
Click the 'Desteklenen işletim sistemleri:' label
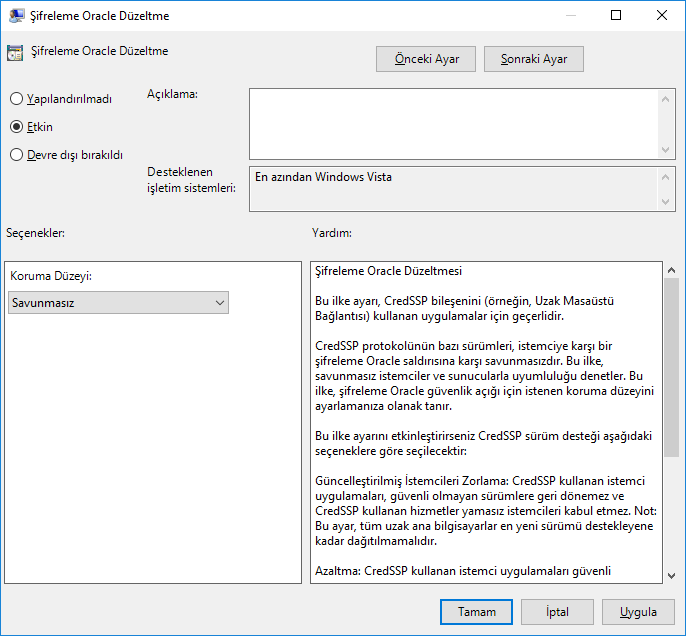point(191,180)
